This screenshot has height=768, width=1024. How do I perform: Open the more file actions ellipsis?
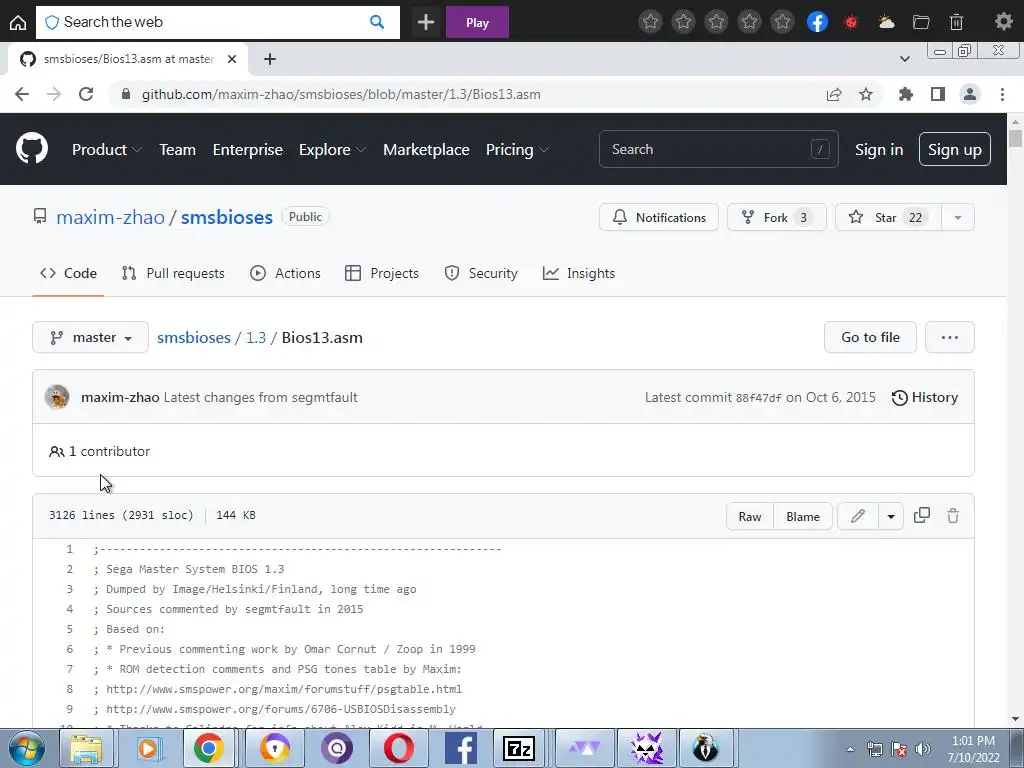click(x=950, y=337)
